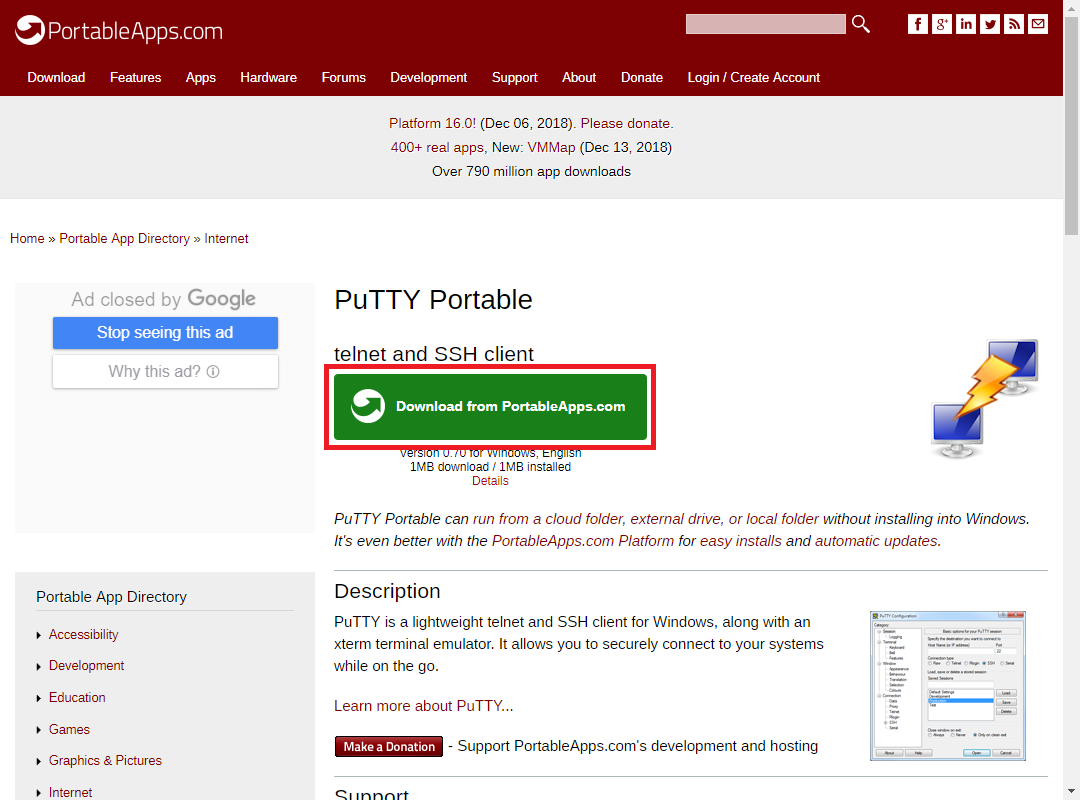Open the Google Plus social icon
1080x800 pixels.
point(942,24)
